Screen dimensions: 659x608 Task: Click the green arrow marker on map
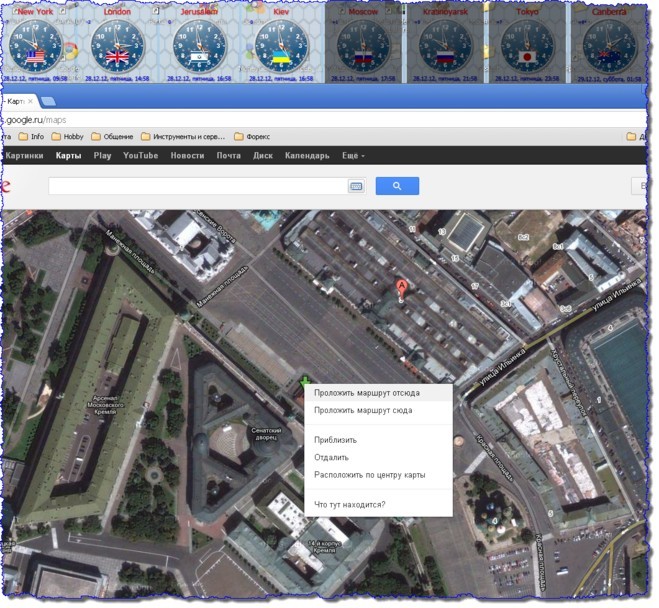coord(304,382)
